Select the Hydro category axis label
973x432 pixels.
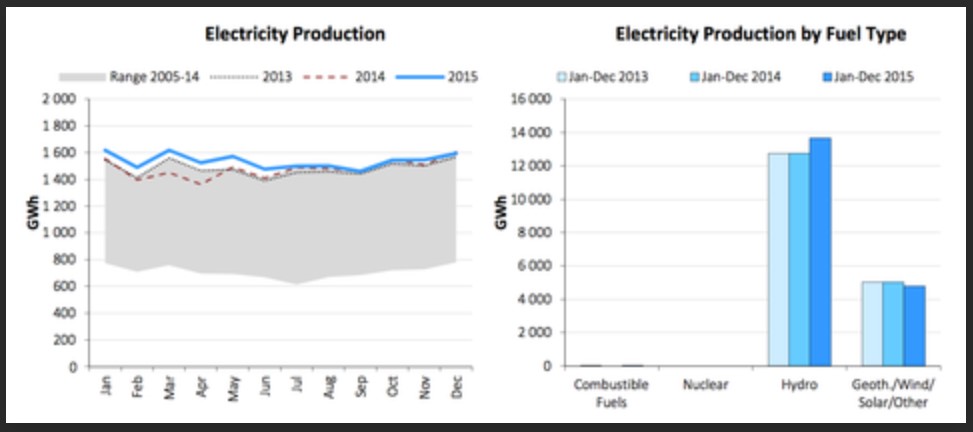799,384
